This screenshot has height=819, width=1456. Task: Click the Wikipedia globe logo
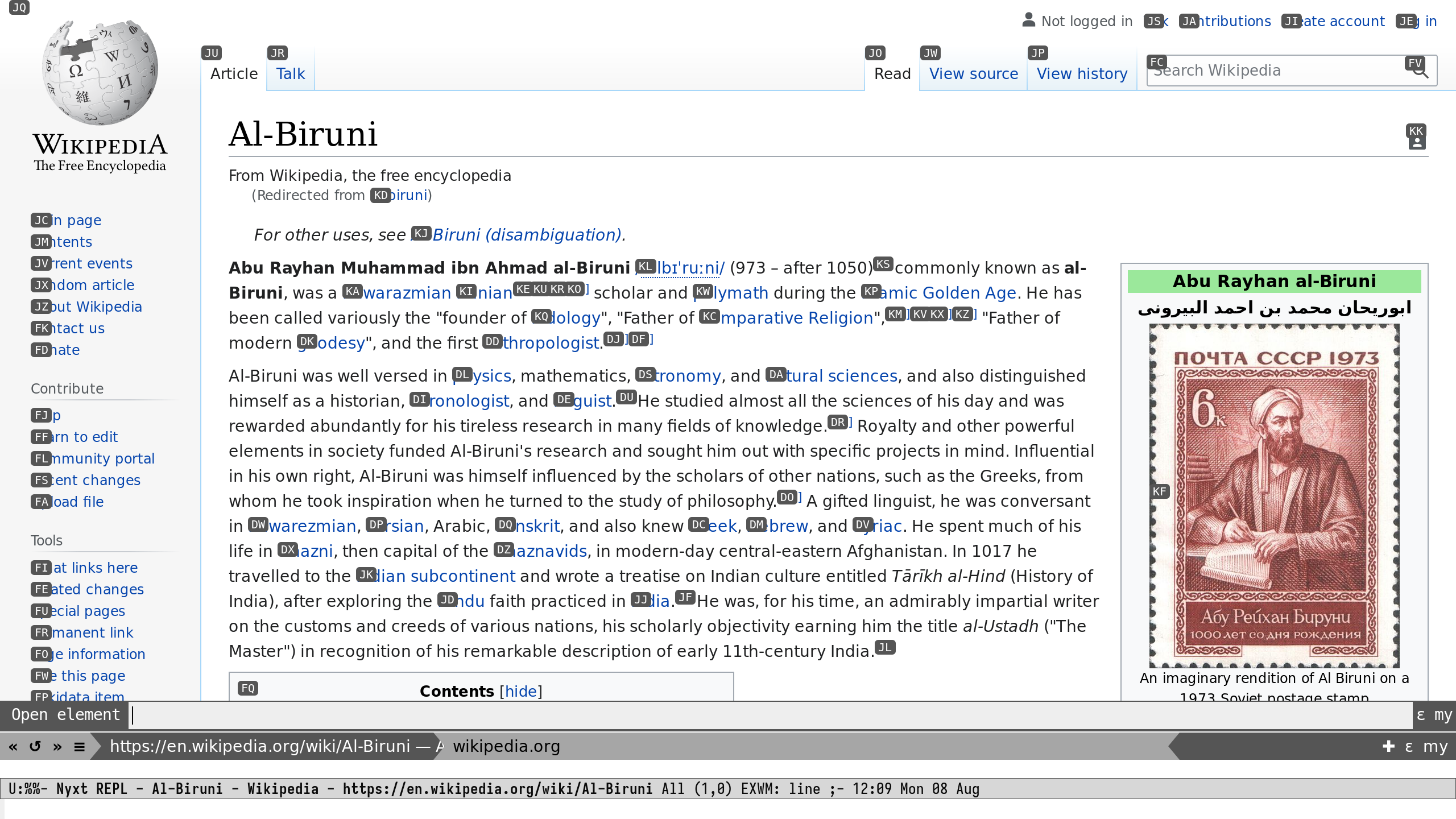pyautogui.click(x=100, y=71)
